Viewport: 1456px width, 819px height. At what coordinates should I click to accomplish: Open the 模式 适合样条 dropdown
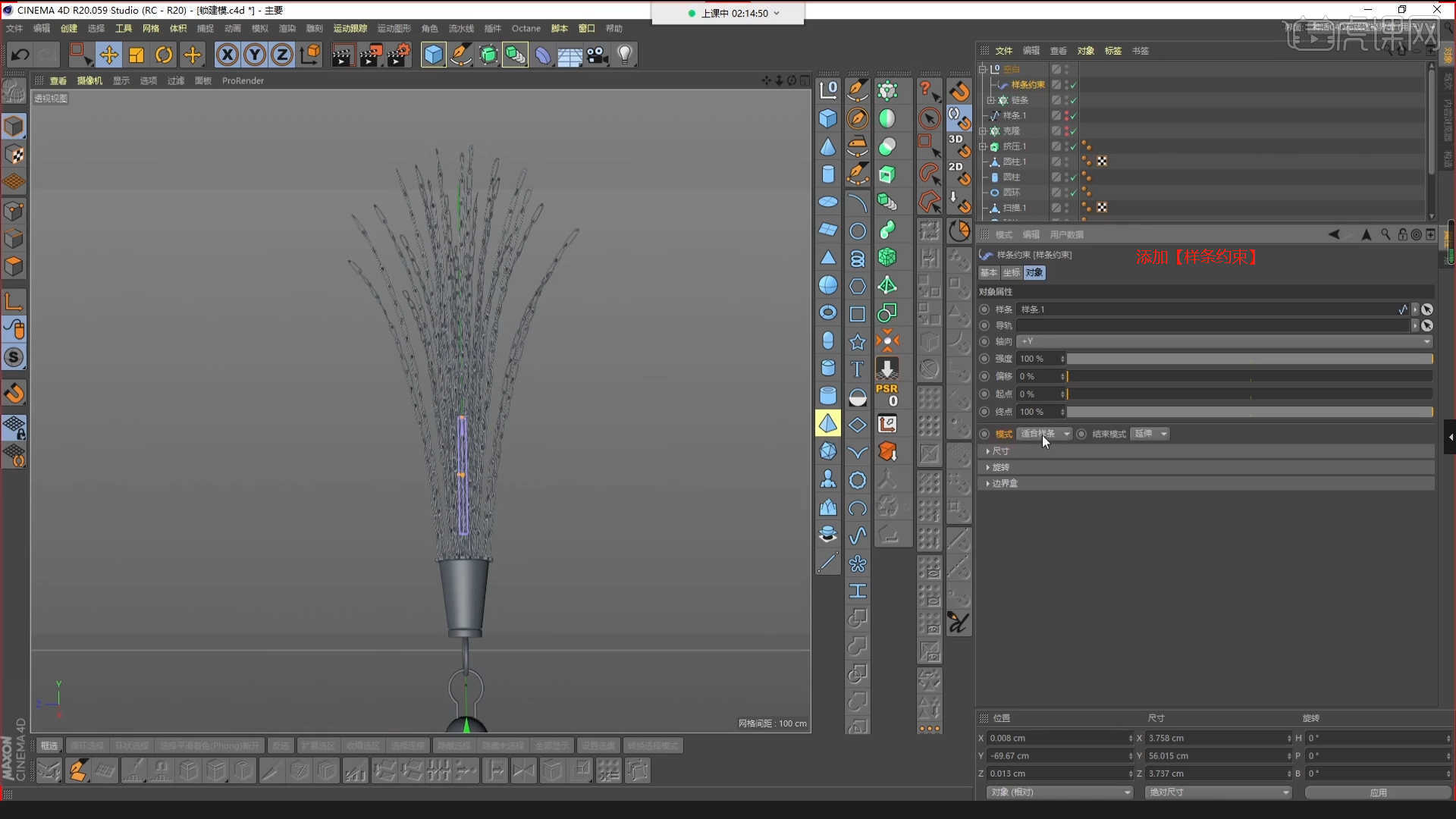[x=1044, y=434]
